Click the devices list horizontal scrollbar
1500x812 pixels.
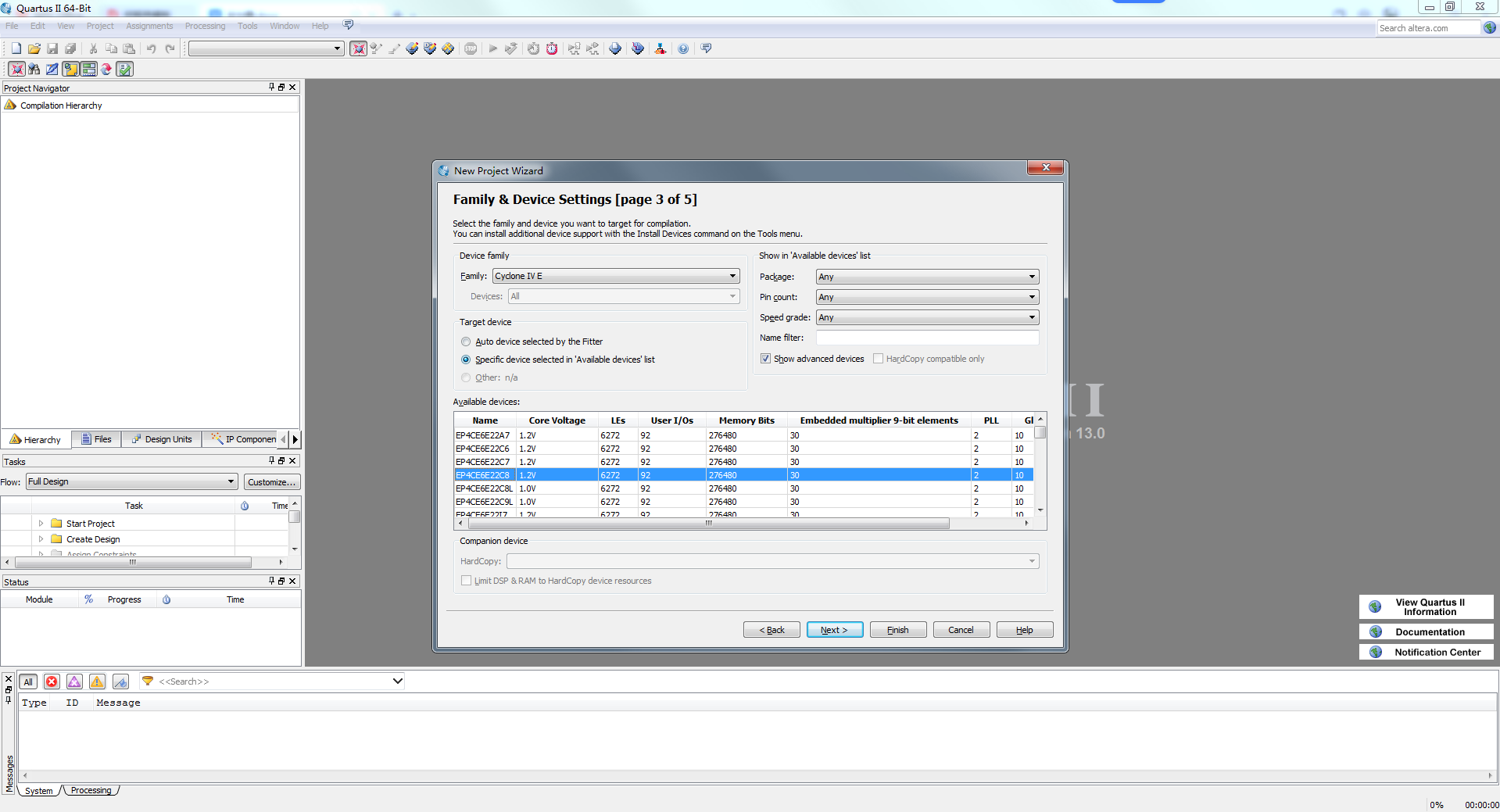[707, 524]
